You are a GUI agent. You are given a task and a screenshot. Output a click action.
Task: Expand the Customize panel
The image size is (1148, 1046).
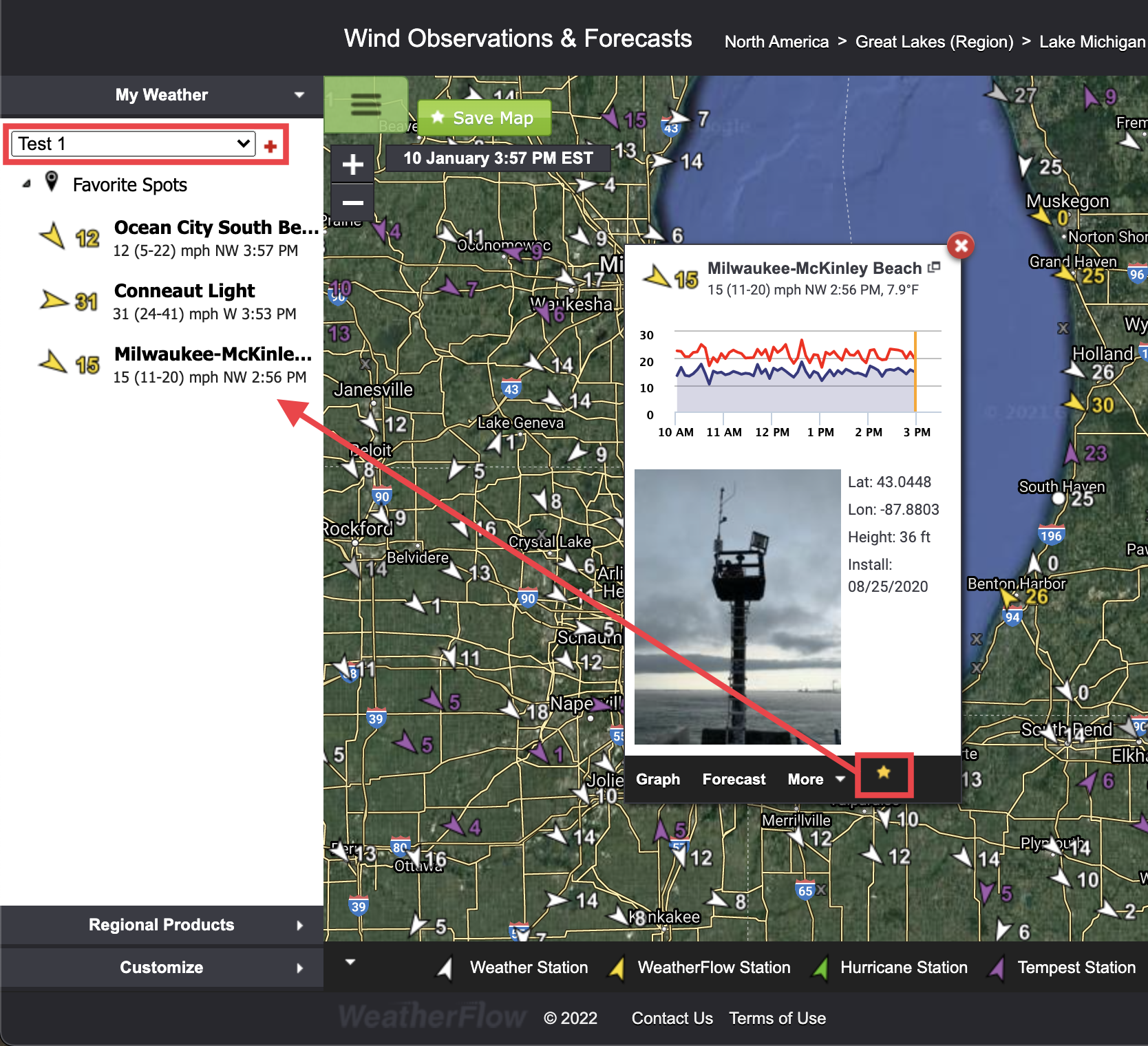162,968
